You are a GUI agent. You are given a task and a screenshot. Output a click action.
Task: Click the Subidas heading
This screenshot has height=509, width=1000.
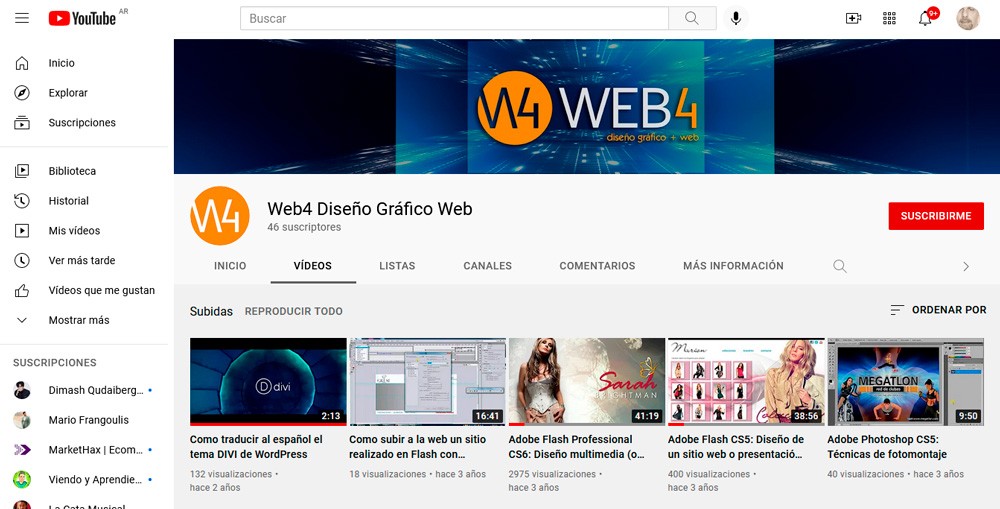pos(211,311)
